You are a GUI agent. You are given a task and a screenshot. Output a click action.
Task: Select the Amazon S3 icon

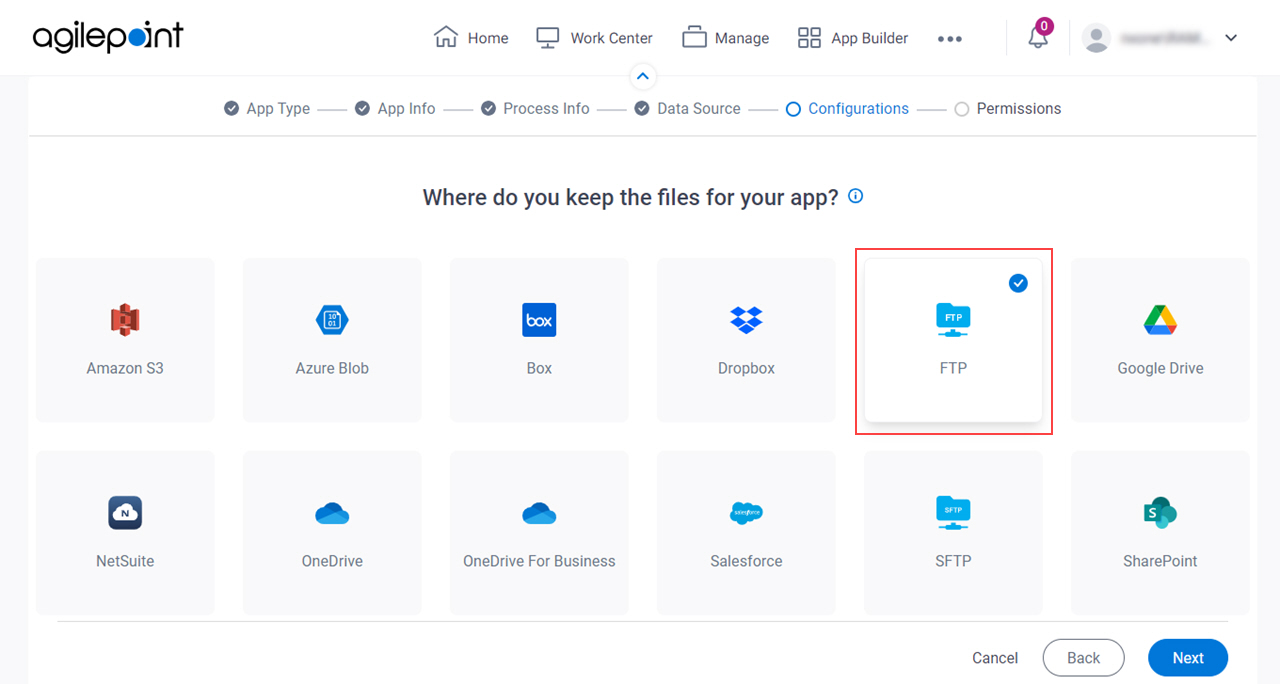(x=125, y=320)
